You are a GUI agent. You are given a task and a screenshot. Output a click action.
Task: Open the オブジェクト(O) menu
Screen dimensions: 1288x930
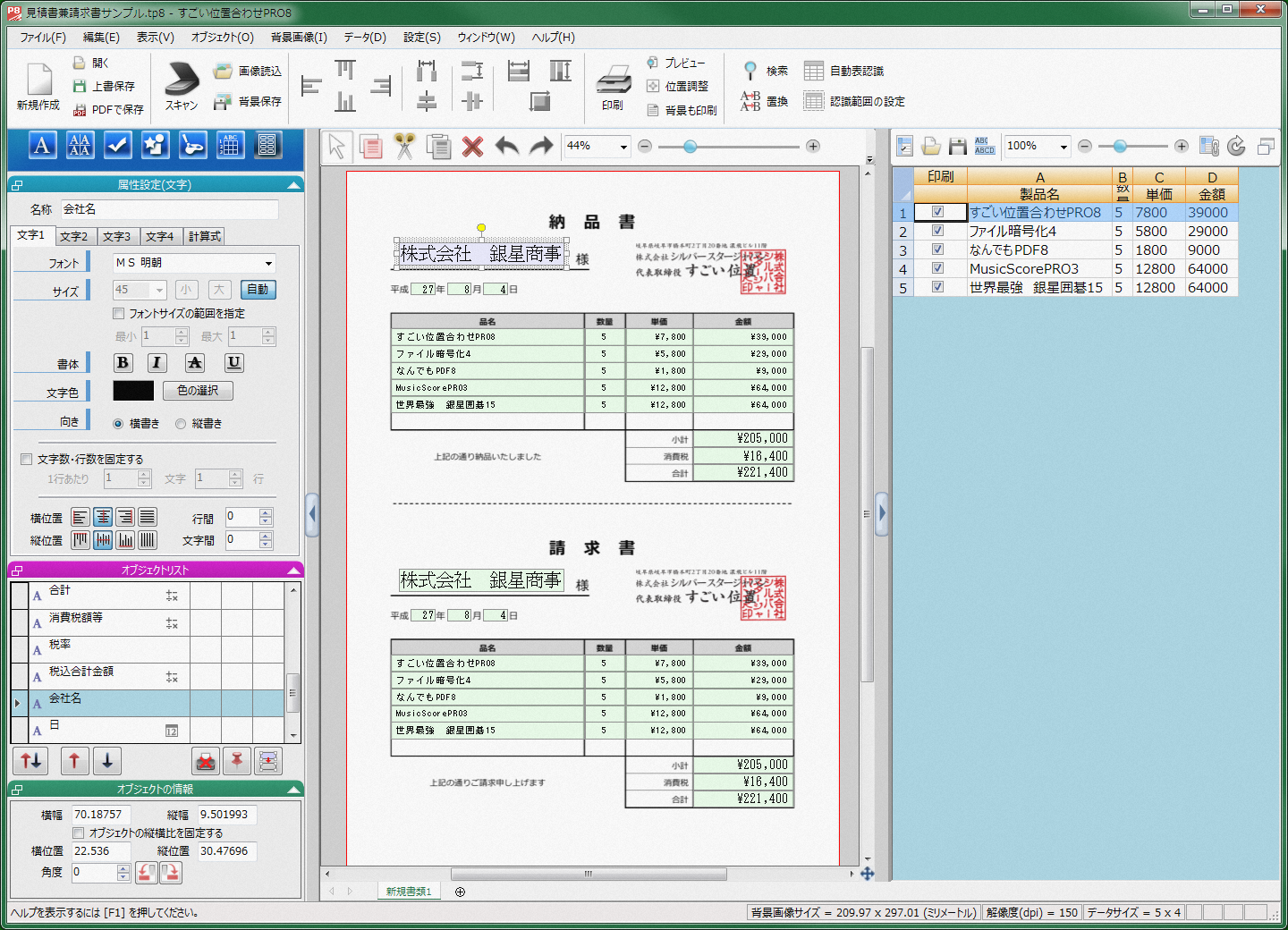click(x=222, y=38)
